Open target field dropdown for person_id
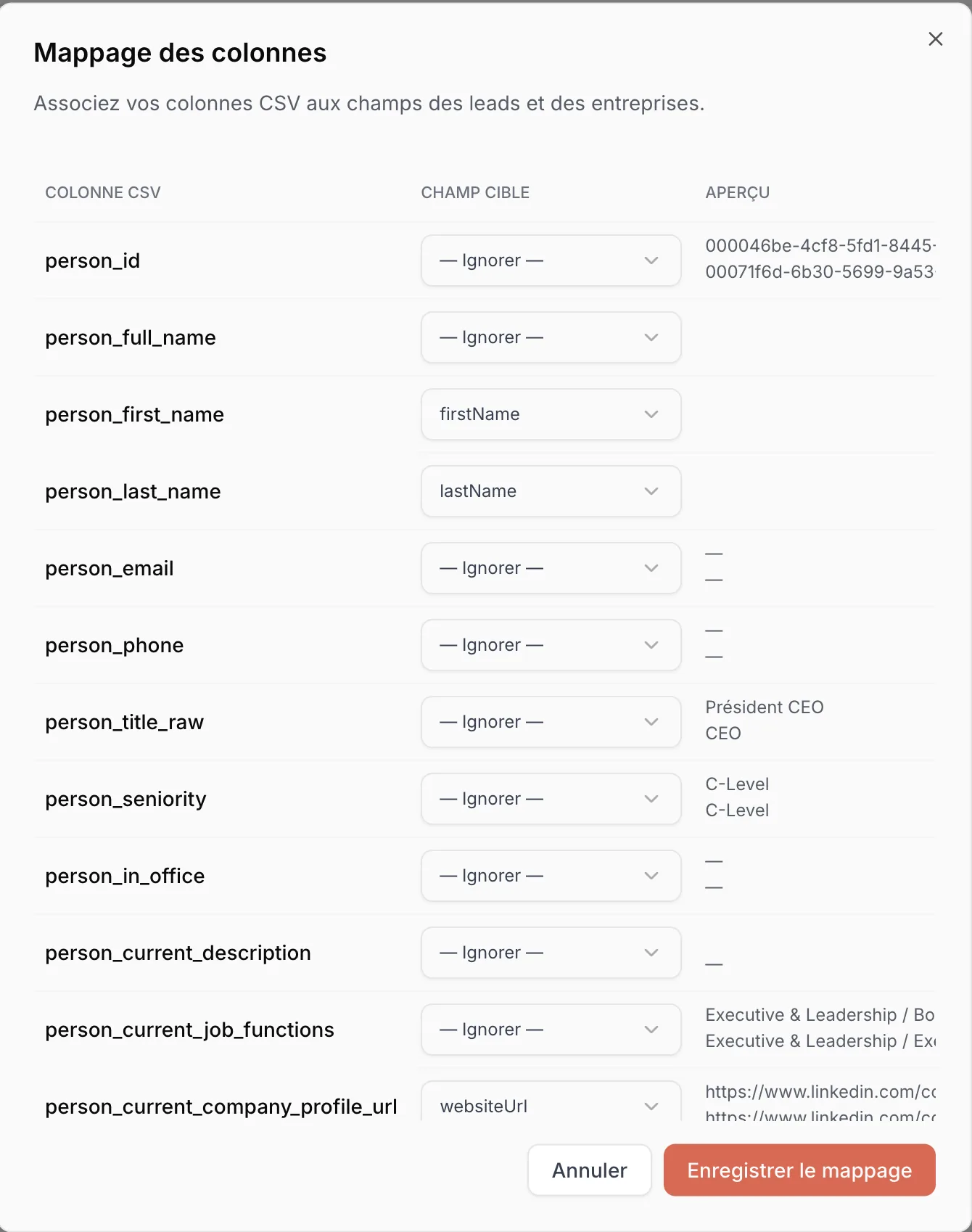972x1232 pixels. [x=551, y=260]
